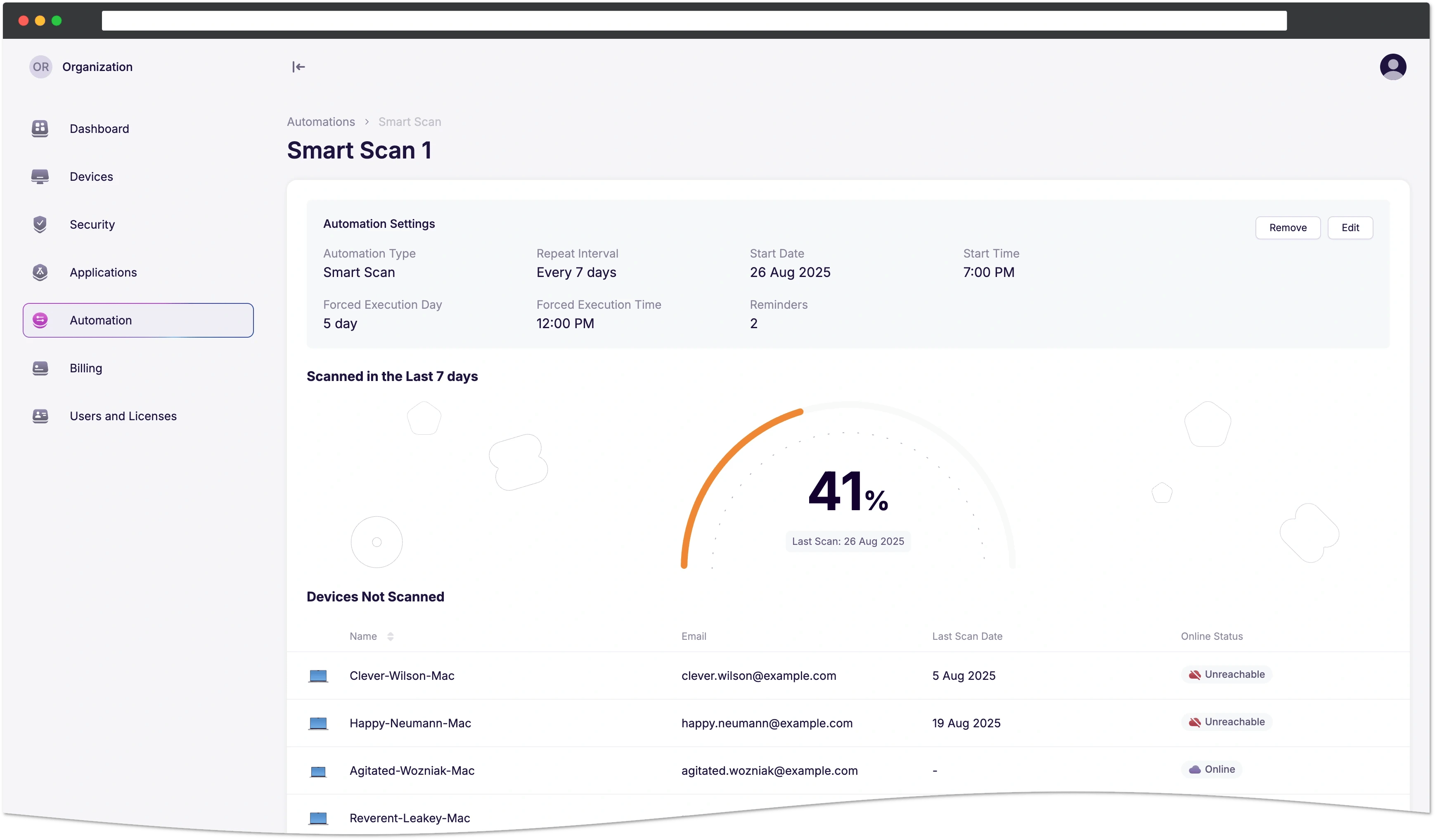Select the Clever-Wilson-Mac device name
This screenshot has height=840, width=1435.
pos(401,676)
